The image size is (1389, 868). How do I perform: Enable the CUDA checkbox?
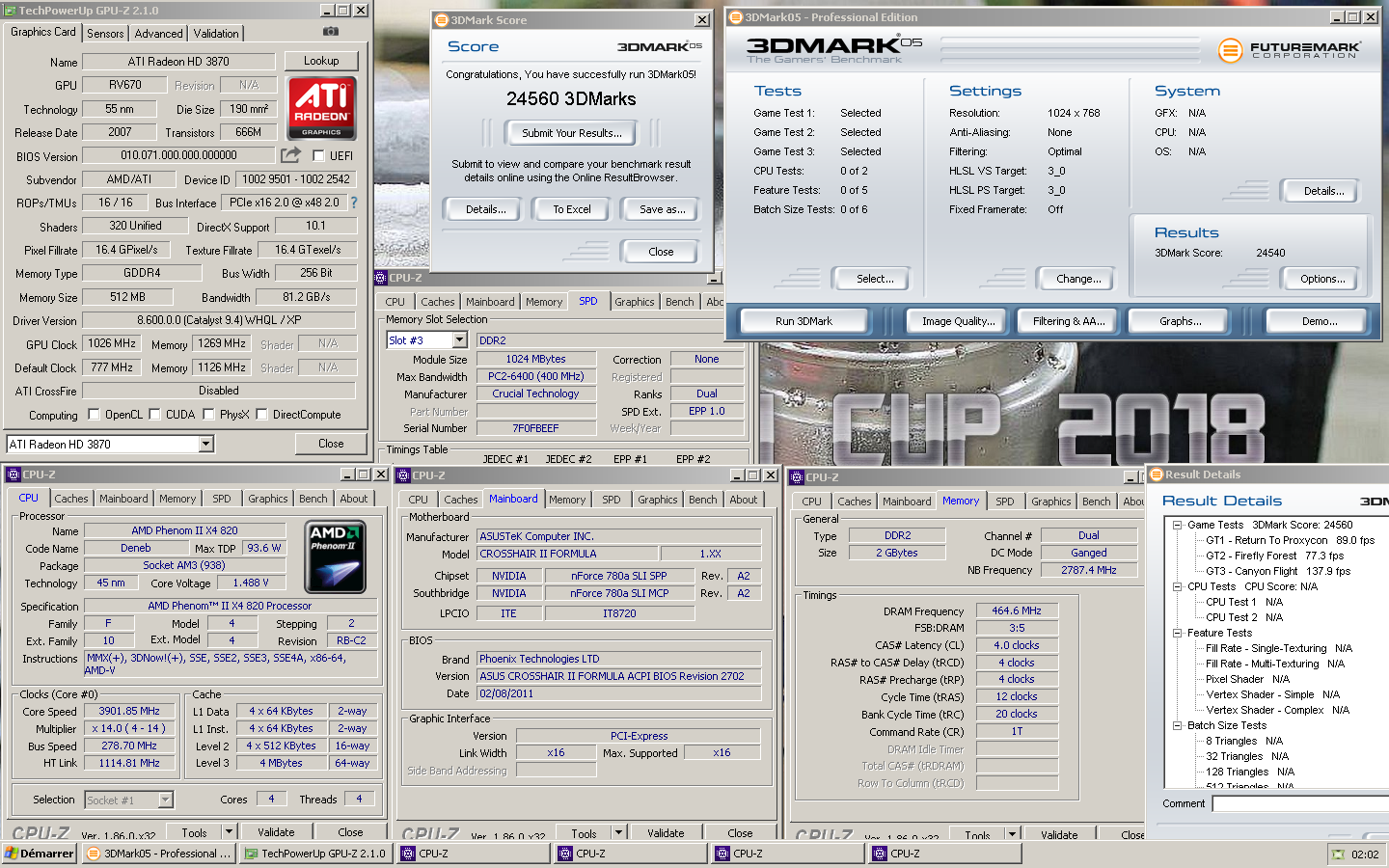coord(154,415)
